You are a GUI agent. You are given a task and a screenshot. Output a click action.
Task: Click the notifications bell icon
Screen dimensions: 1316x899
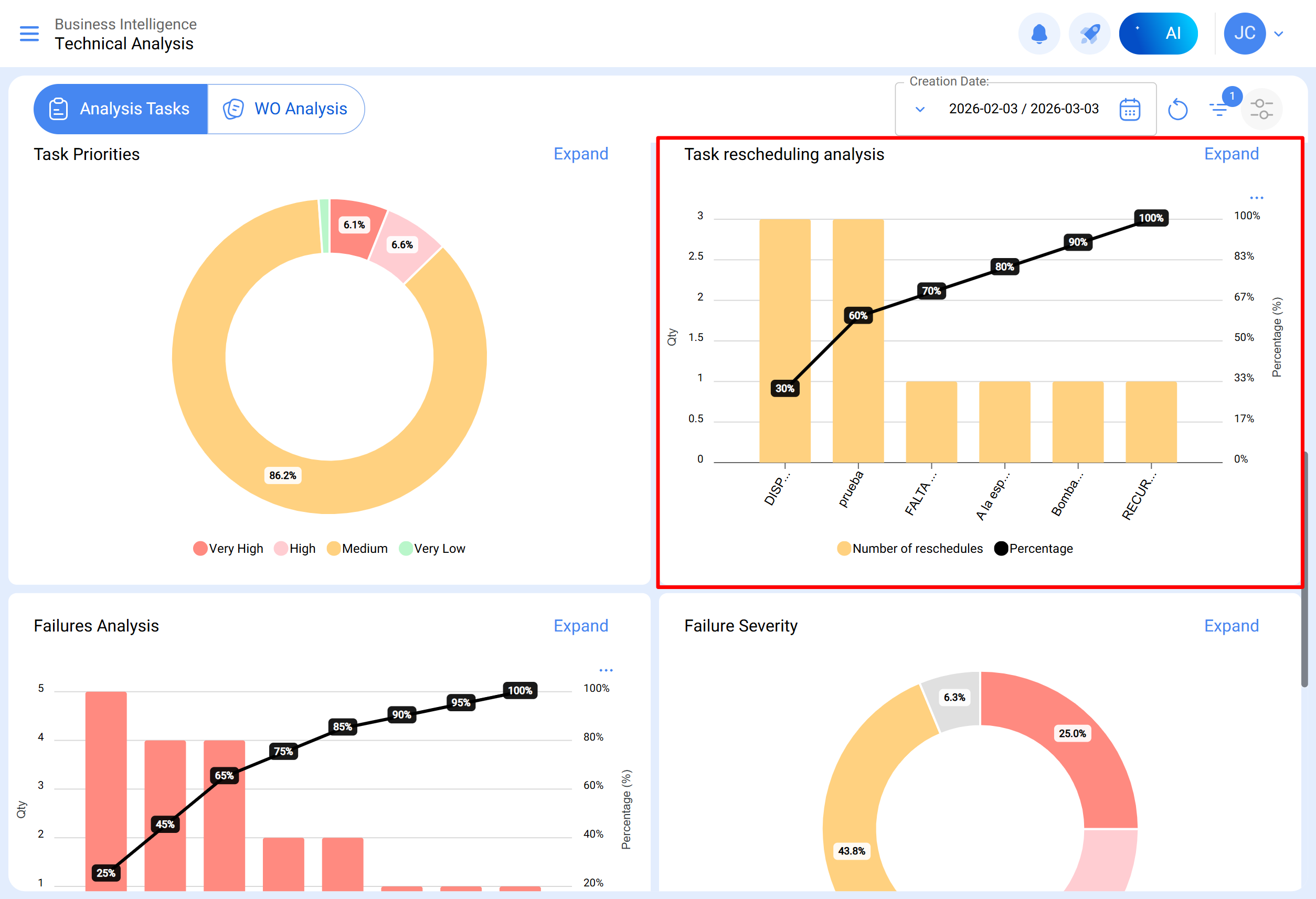tap(1038, 34)
